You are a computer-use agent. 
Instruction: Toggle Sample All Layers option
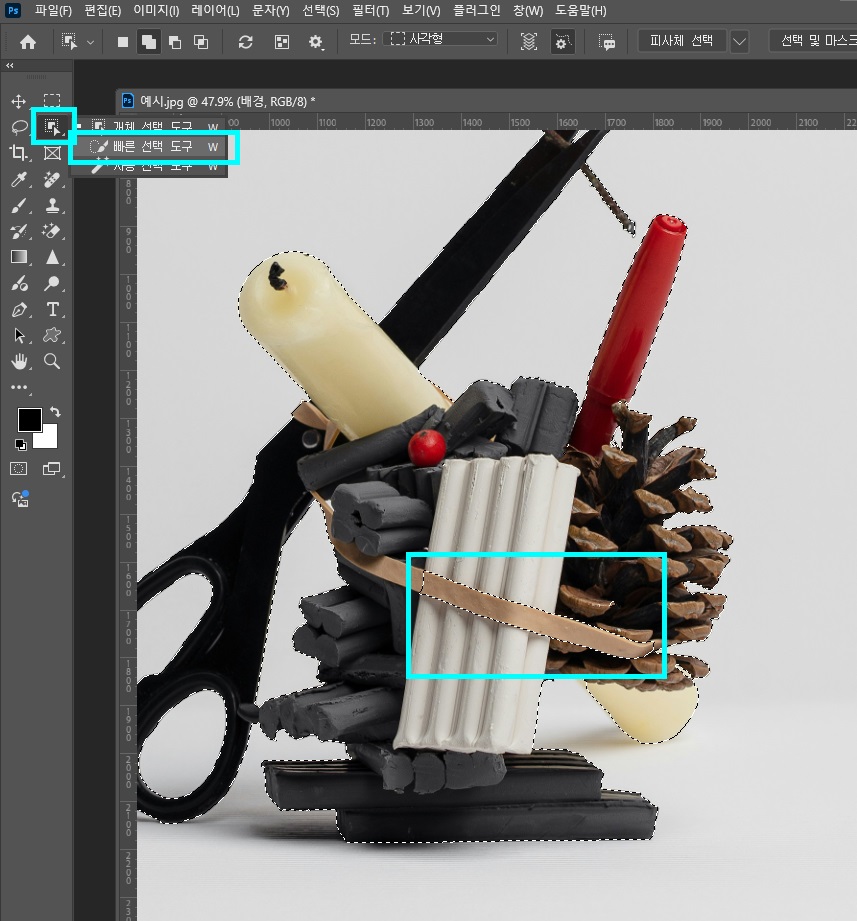click(529, 42)
